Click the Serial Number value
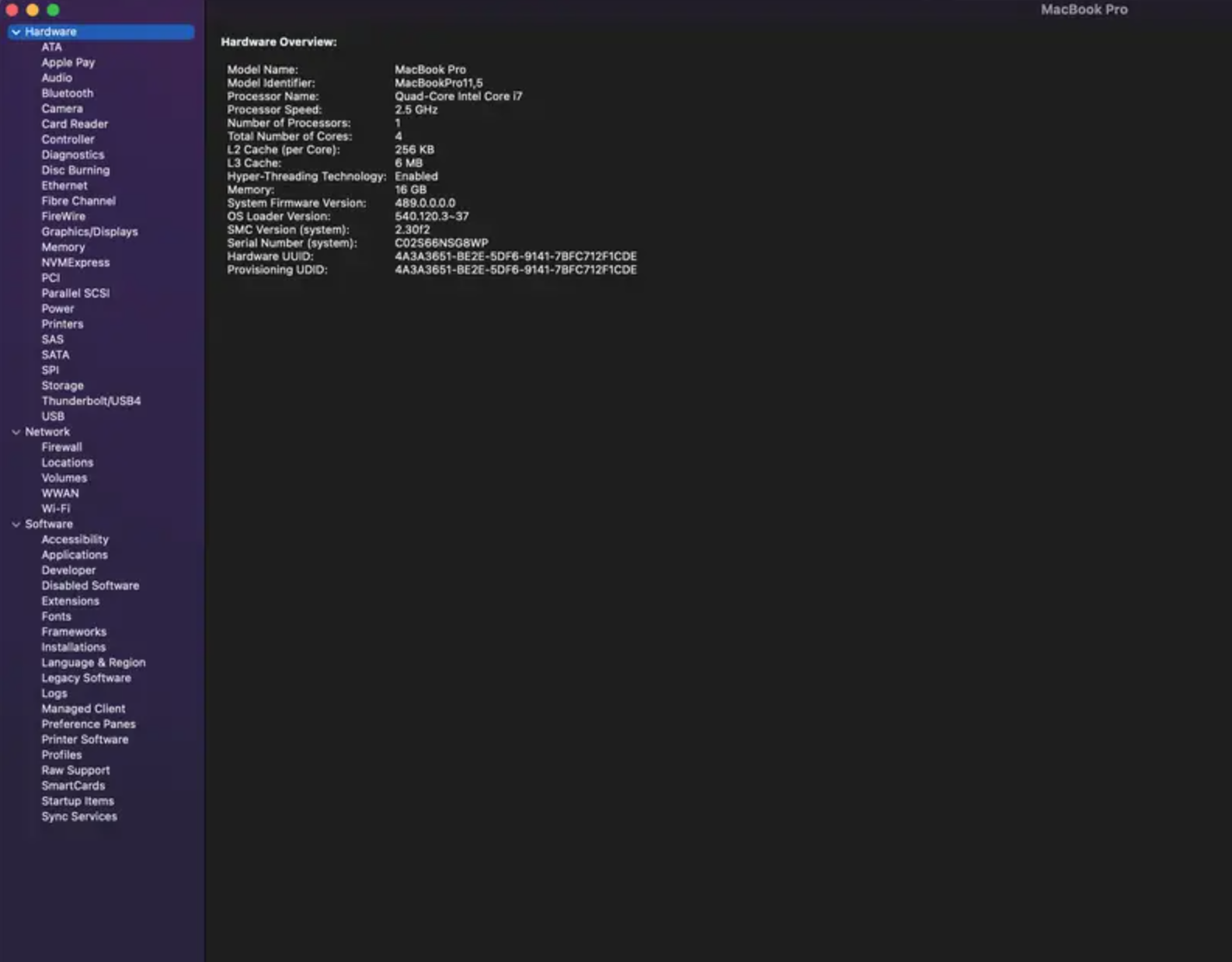Viewport: 1232px width, 962px height. pos(441,243)
